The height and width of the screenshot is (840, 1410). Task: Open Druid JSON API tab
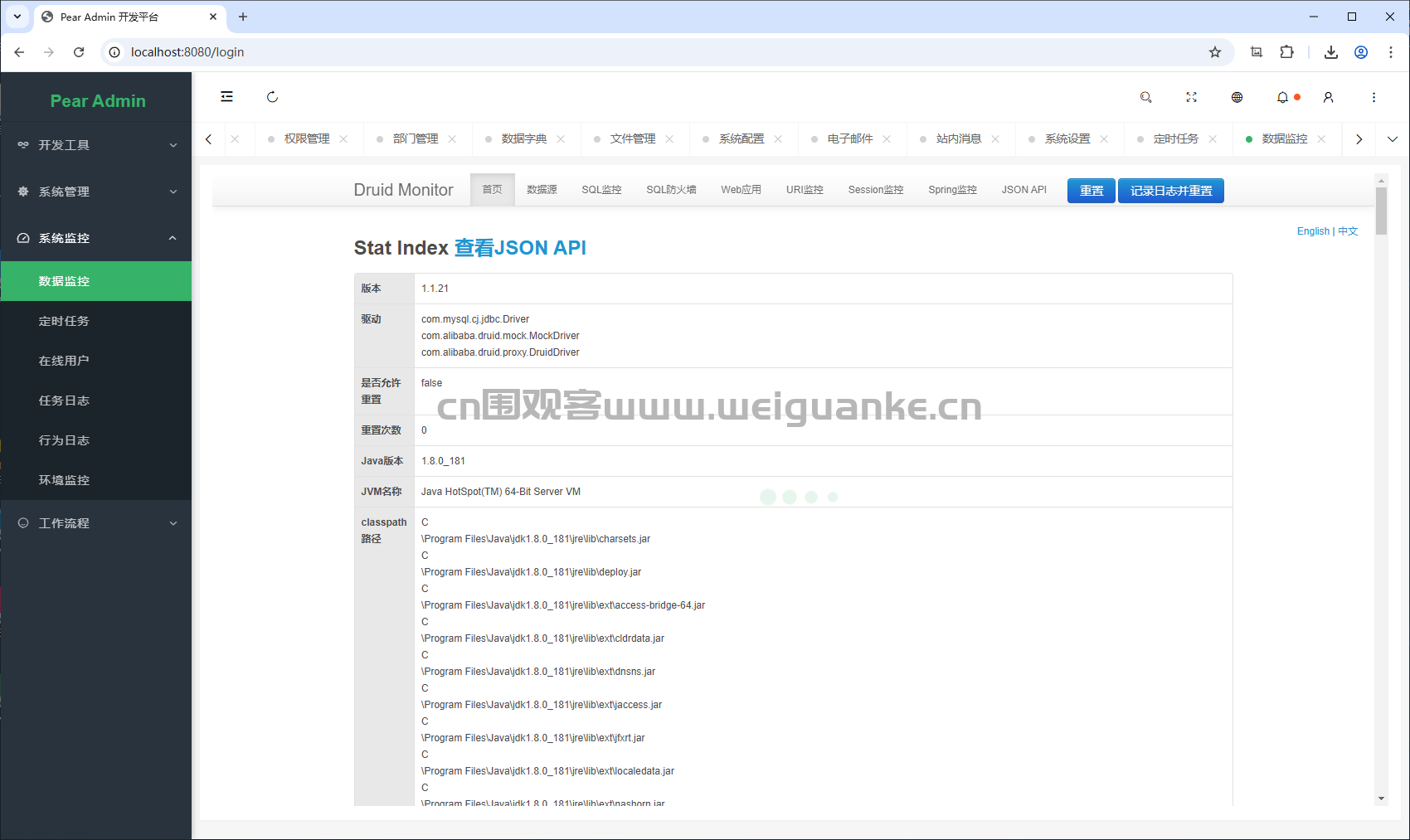tap(1023, 190)
